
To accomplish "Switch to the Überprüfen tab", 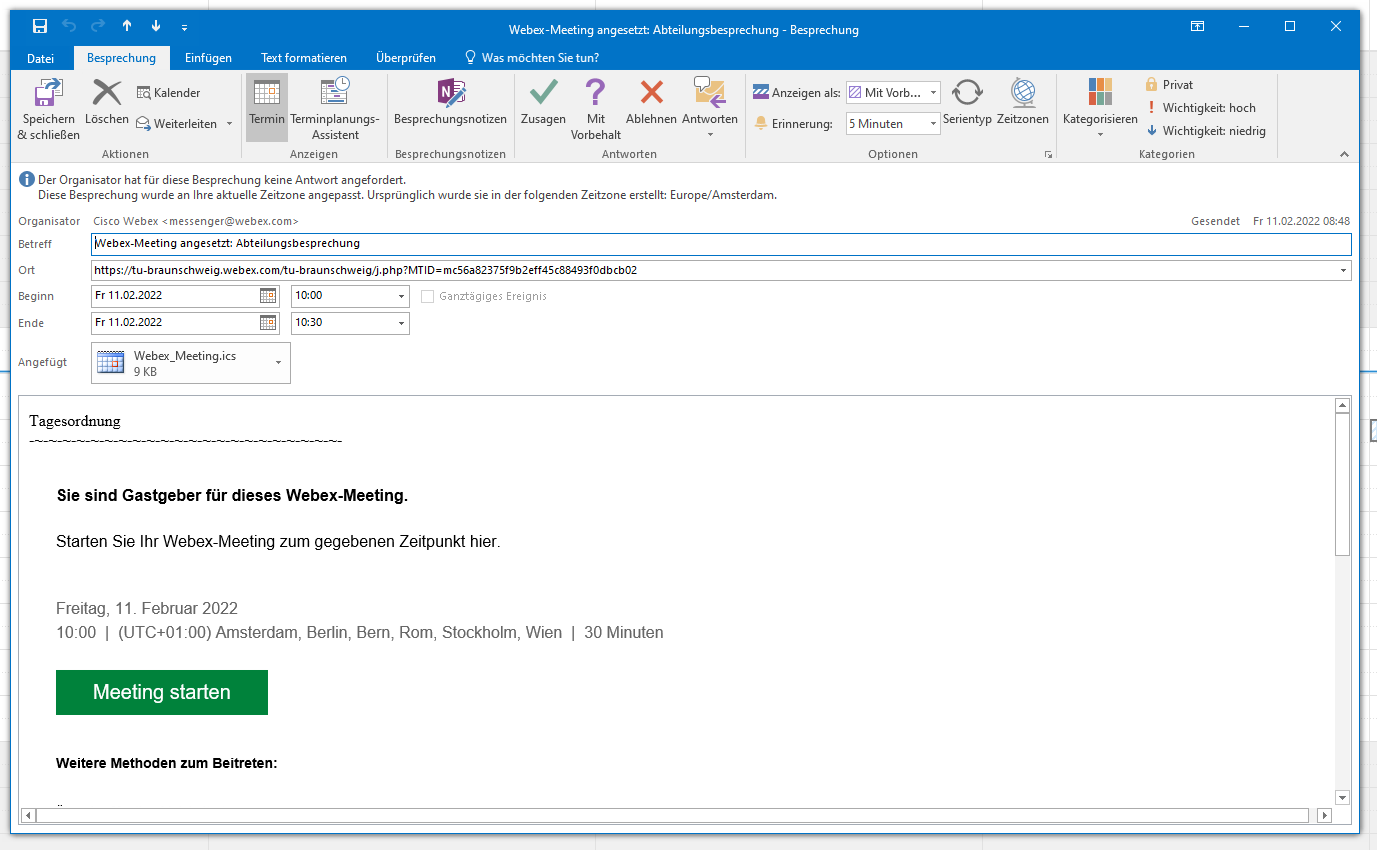I will click(x=404, y=58).
